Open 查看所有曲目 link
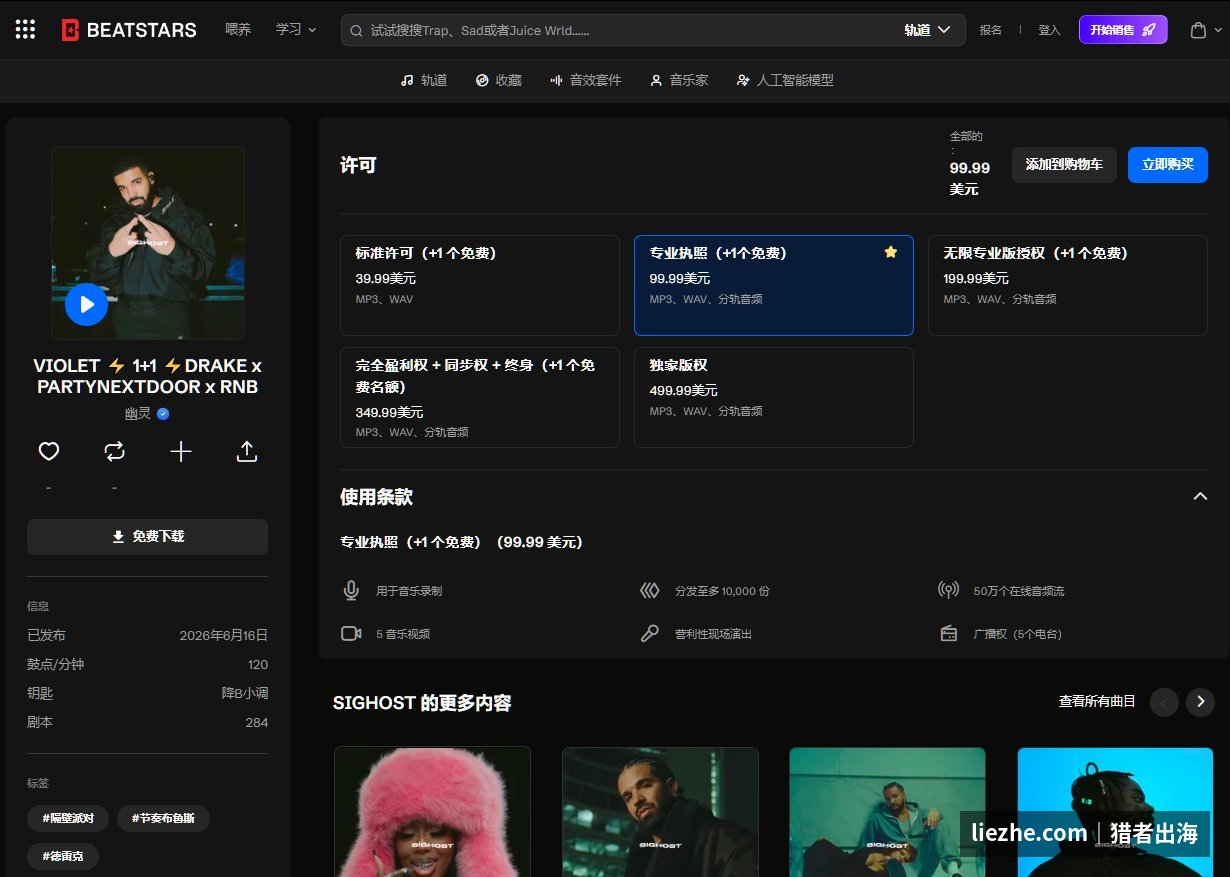Screen dimensions: 1230x877 [1097, 702]
